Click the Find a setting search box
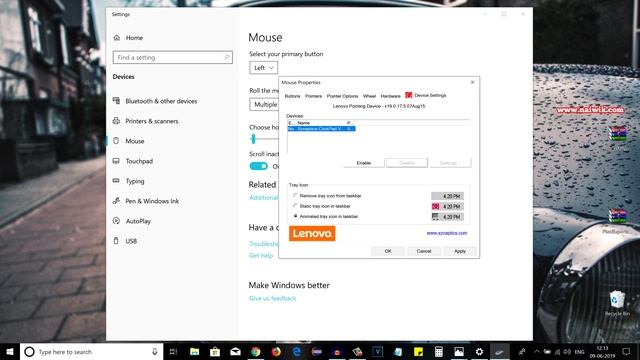Image resolution: width=640 pixels, height=360 pixels. [x=173, y=58]
